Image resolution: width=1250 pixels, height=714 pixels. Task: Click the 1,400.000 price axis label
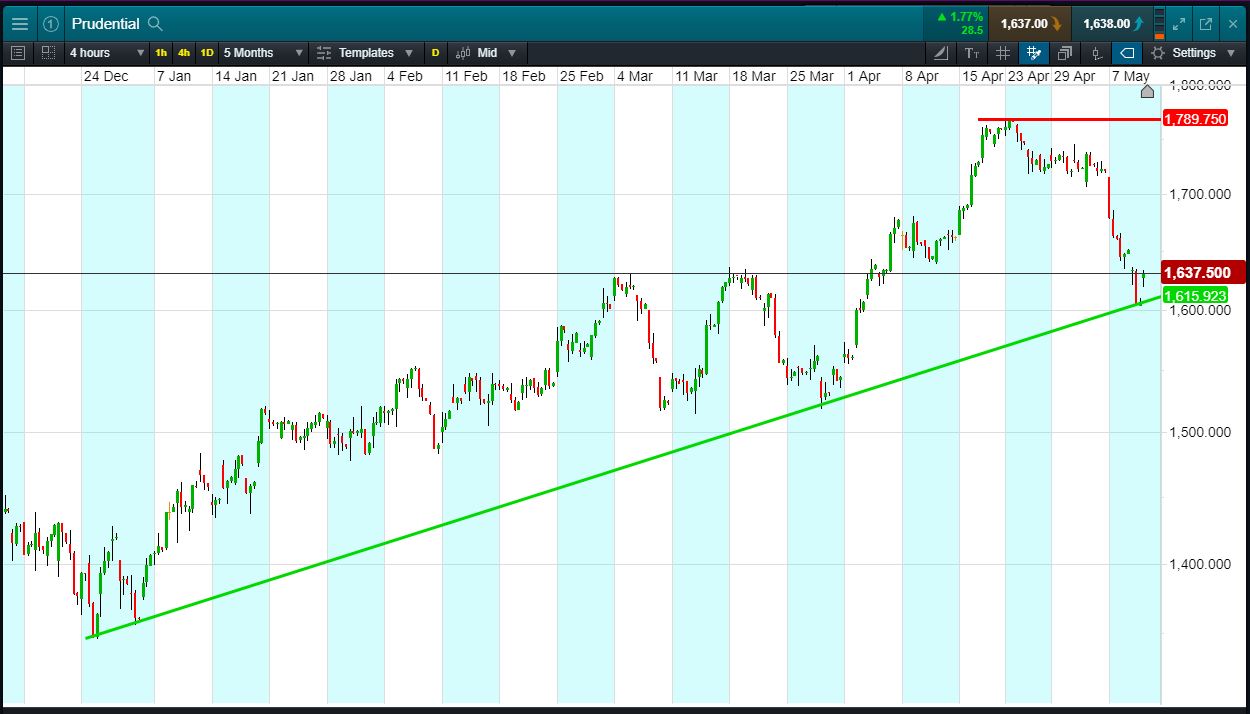[1200, 564]
